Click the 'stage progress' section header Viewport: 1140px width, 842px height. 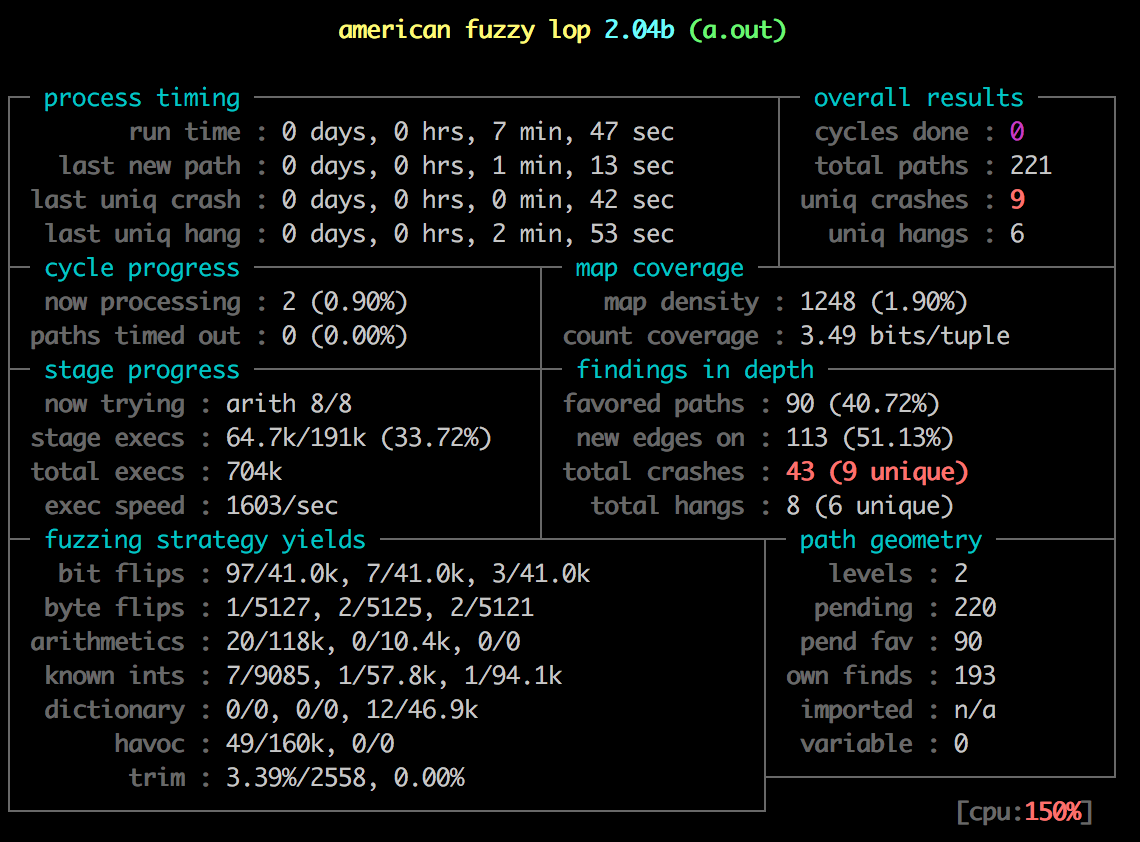[142, 371]
